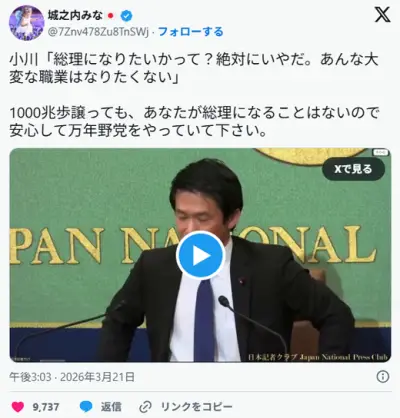Click the chain link copy icon
The width and height of the screenshot is (400, 418).
coord(145,407)
